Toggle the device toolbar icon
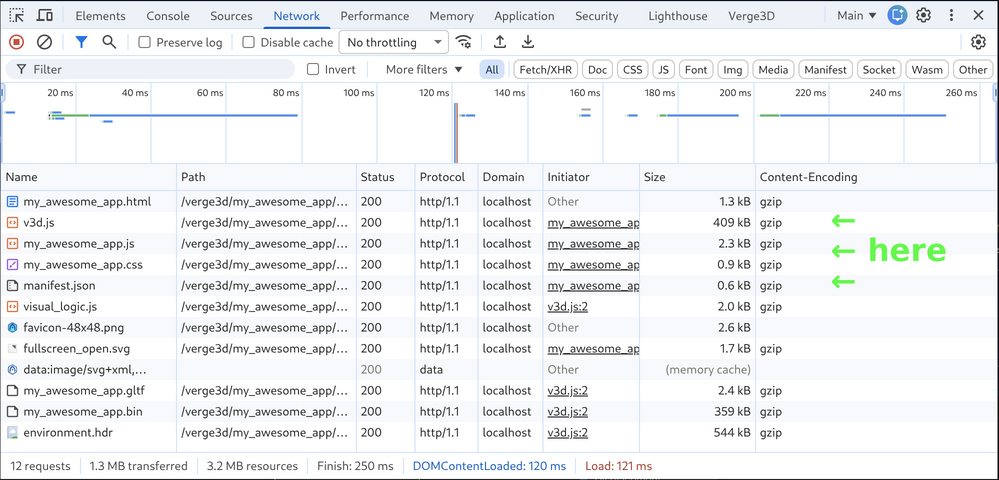Image resolution: width=999 pixels, height=480 pixels. tap(45, 15)
